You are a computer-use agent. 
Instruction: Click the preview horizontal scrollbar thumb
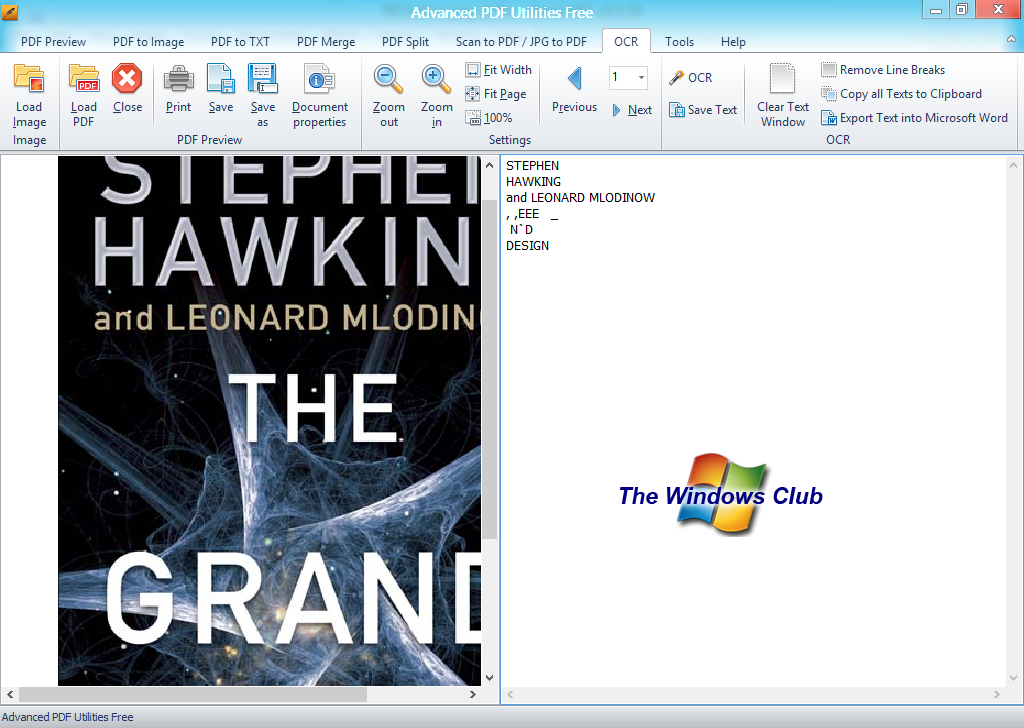pos(193,695)
